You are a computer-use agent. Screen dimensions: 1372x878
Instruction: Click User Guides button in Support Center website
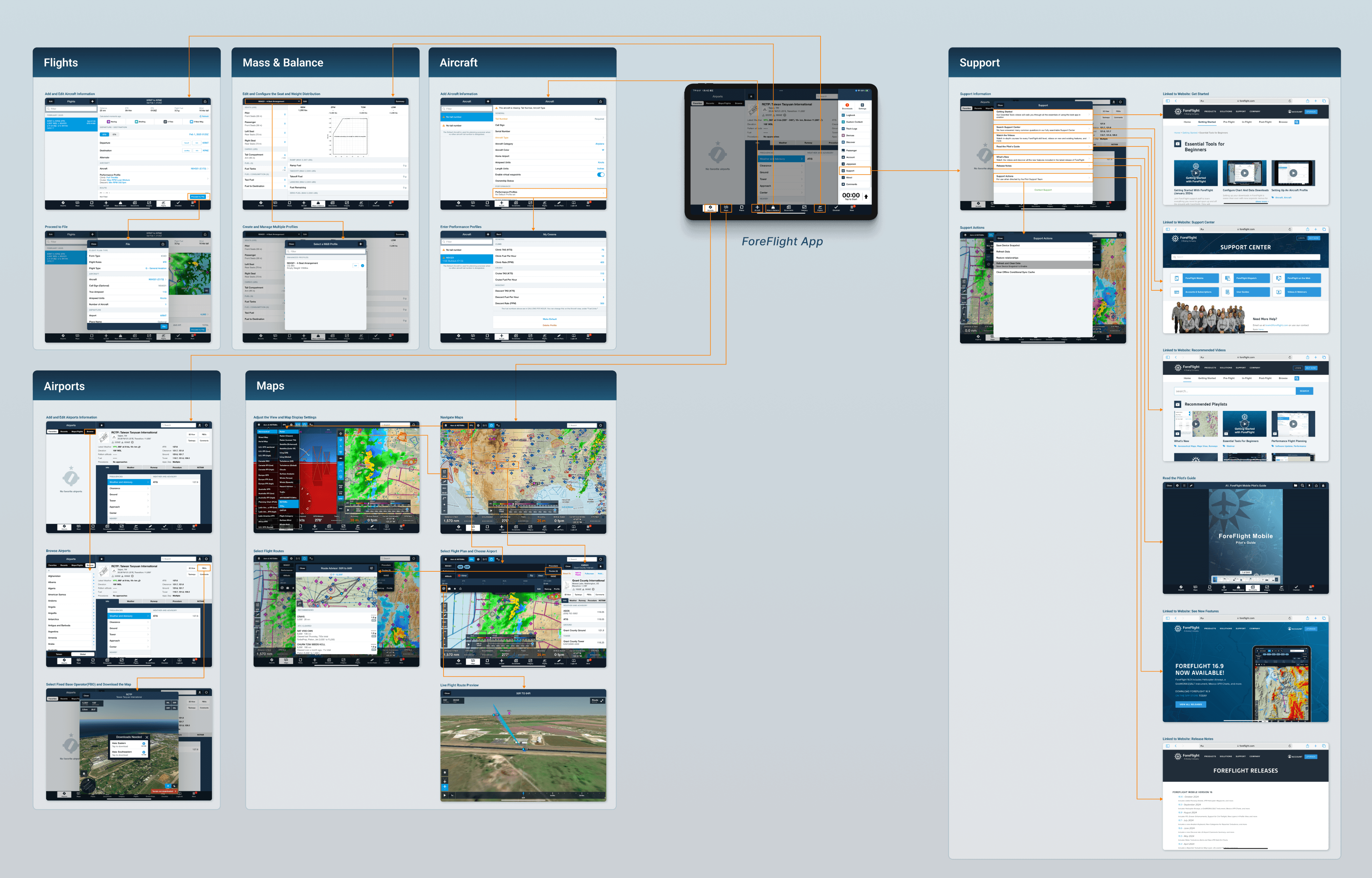(x=1246, y=292)
